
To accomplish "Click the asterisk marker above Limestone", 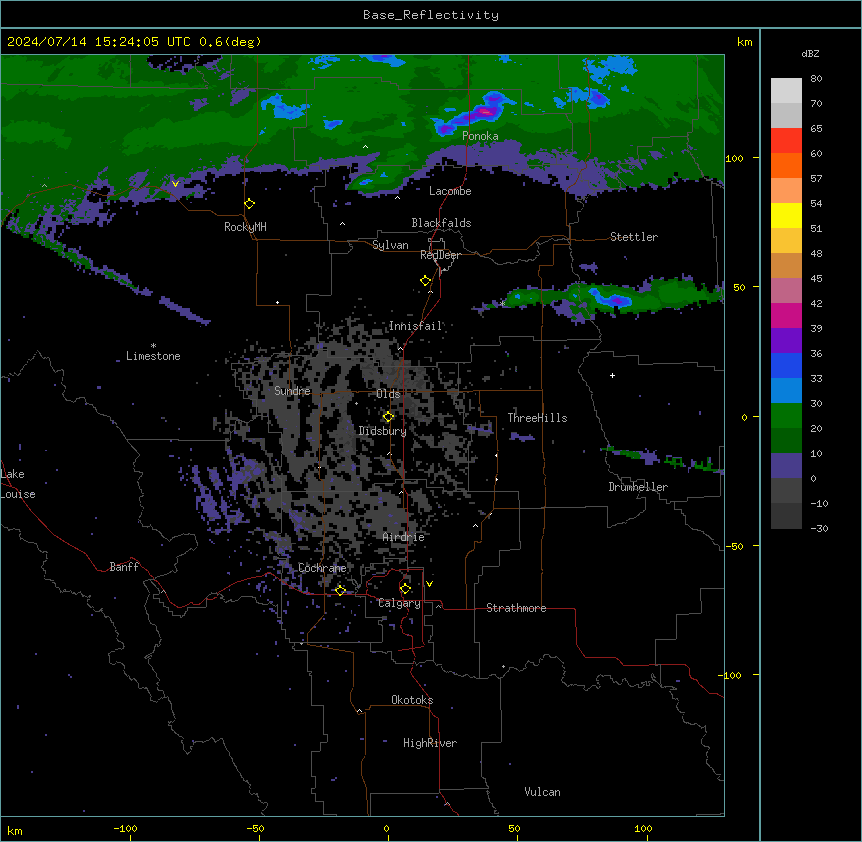I will (153, 346).
